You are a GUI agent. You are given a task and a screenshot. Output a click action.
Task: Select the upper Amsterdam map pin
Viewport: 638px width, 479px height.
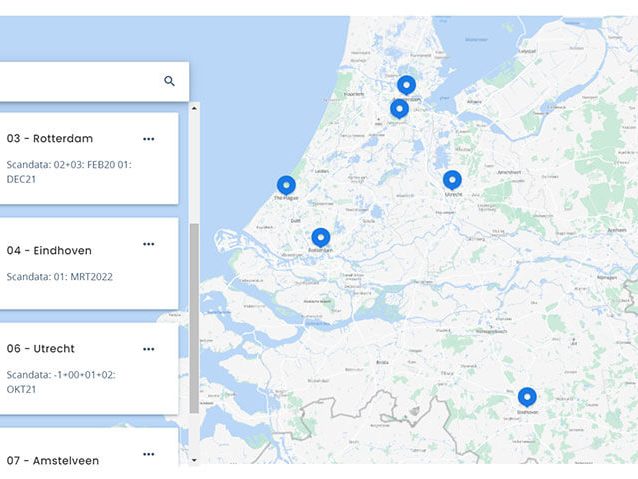click(x=406, y=85)
